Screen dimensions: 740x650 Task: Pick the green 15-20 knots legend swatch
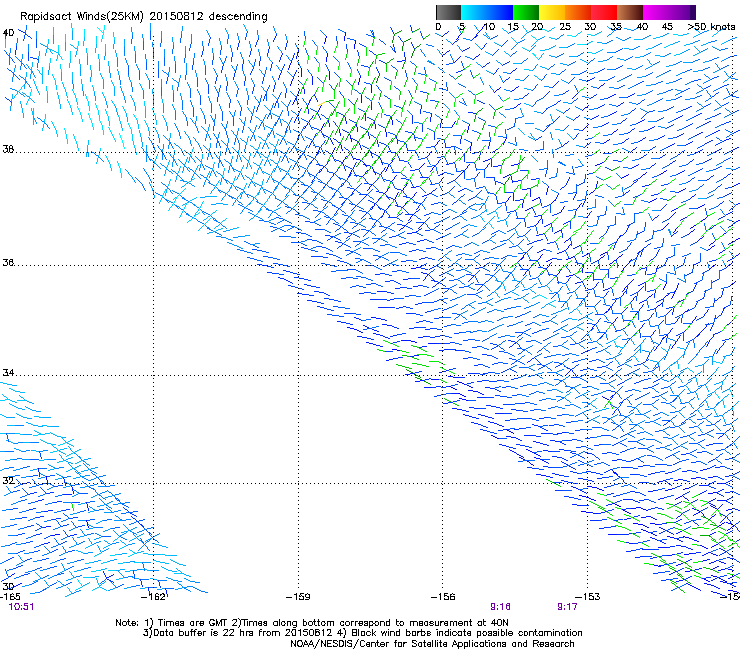[x=526, y=12]
